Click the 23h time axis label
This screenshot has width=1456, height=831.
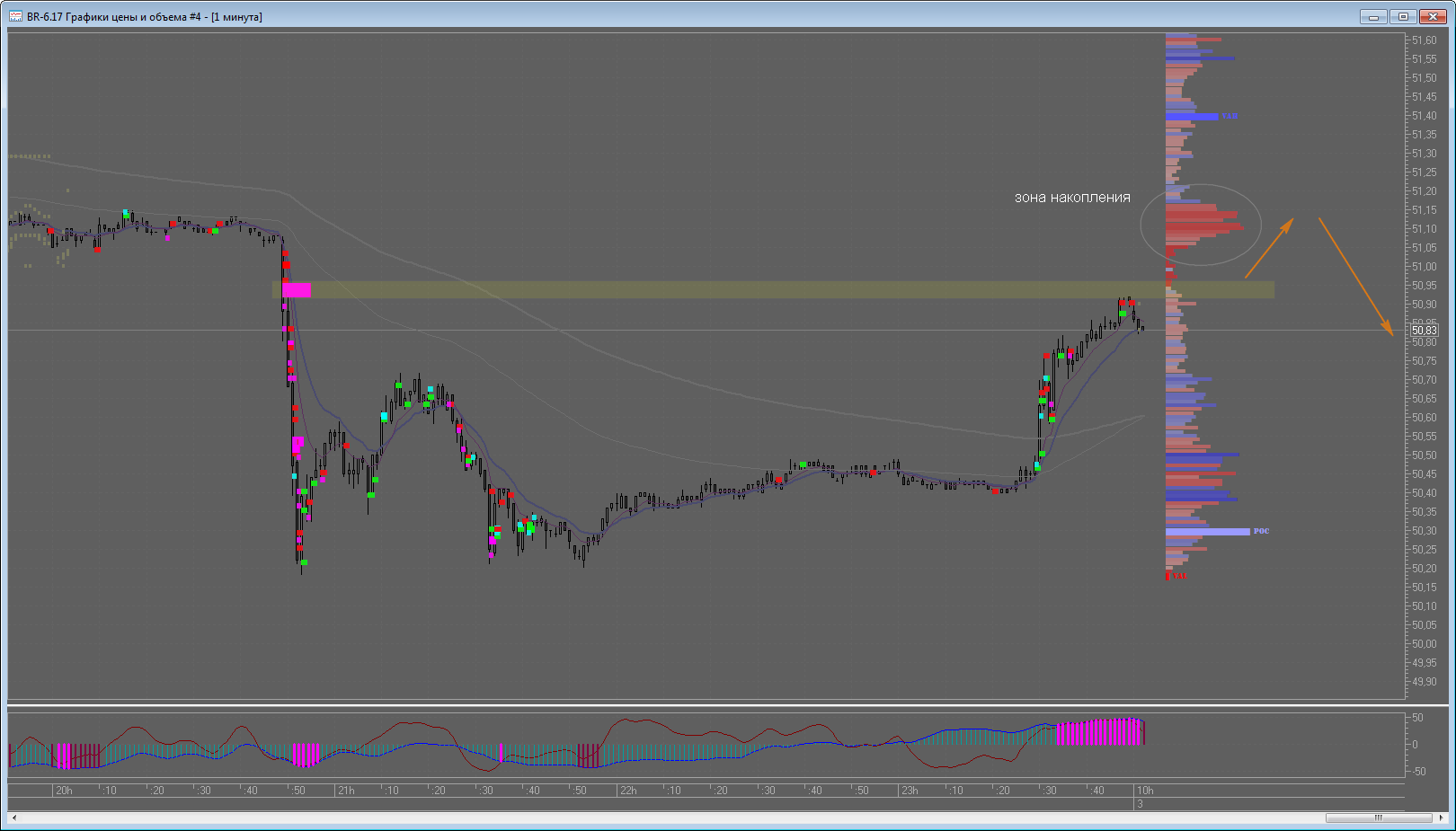click(x=910, y=791)
